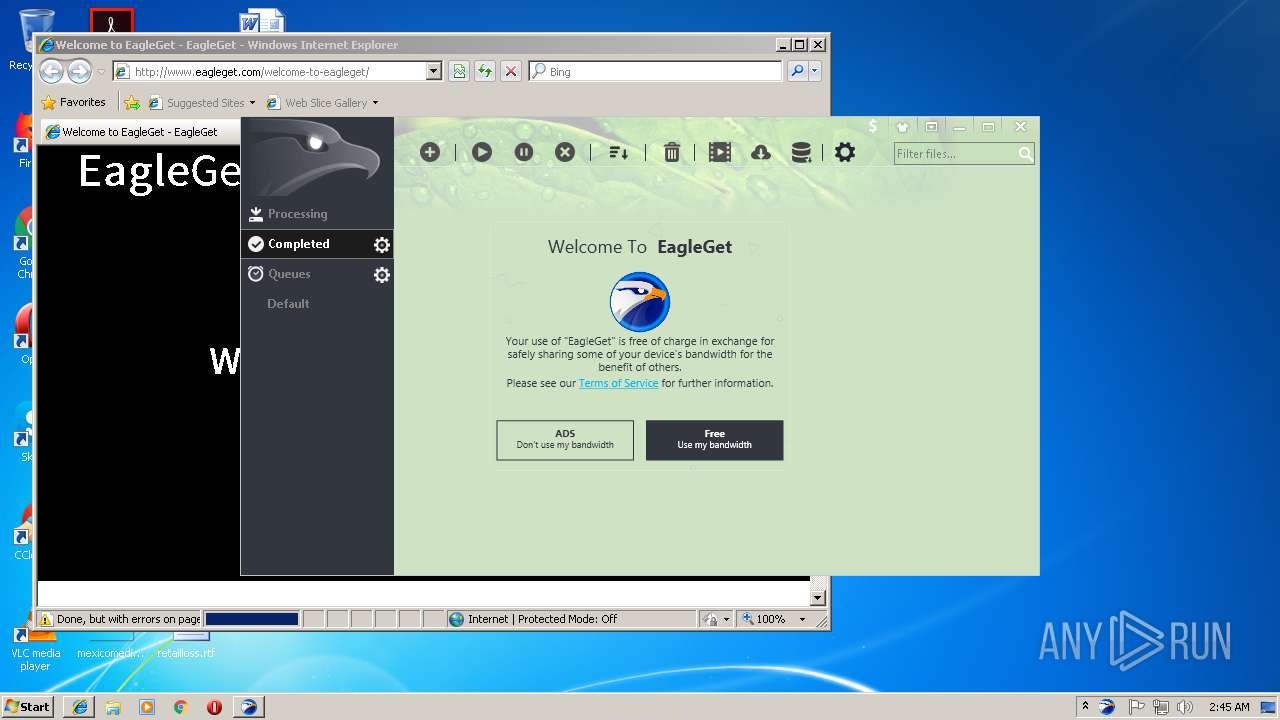Click IE scrollbar down arrow

817,598
